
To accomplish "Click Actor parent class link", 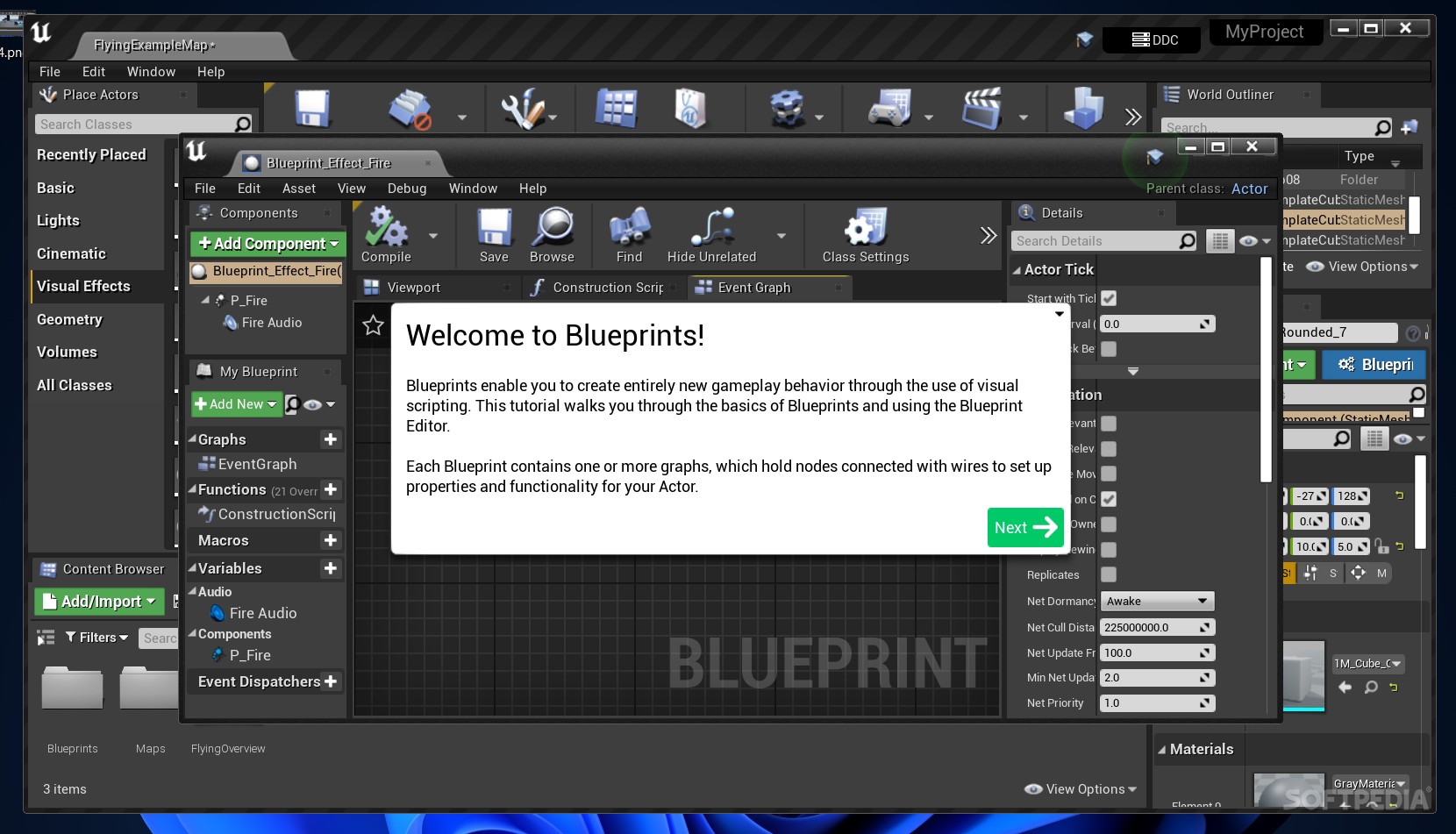I will pos(1249,189).
